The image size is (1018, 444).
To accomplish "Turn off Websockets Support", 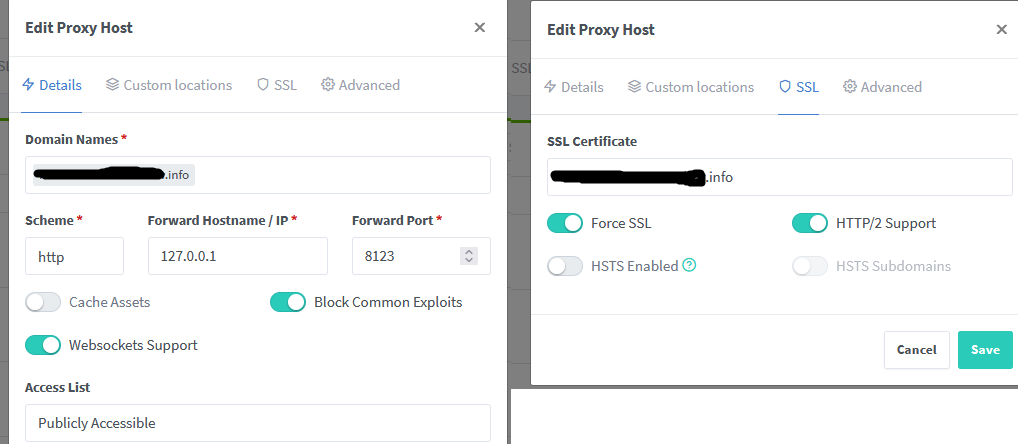I will (43, 345).
